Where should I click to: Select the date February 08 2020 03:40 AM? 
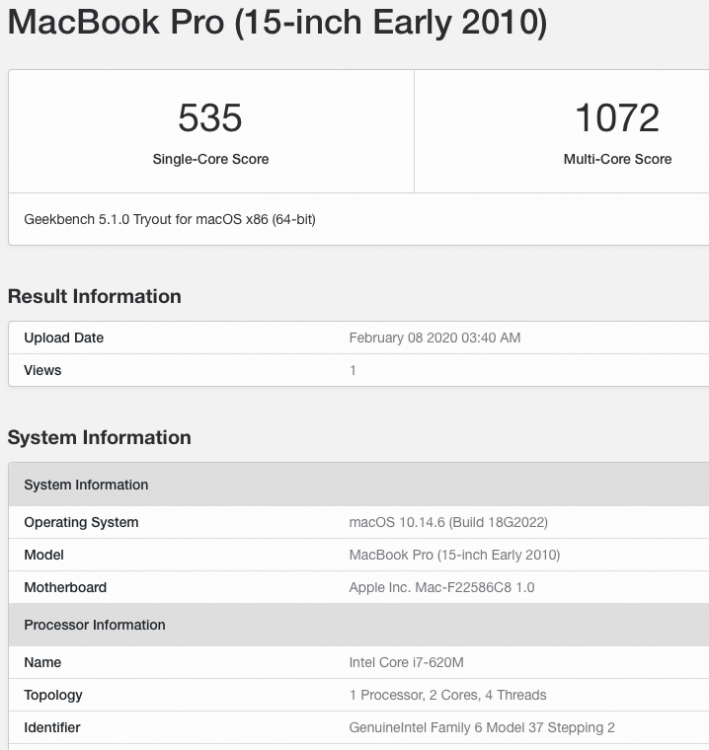434,338
